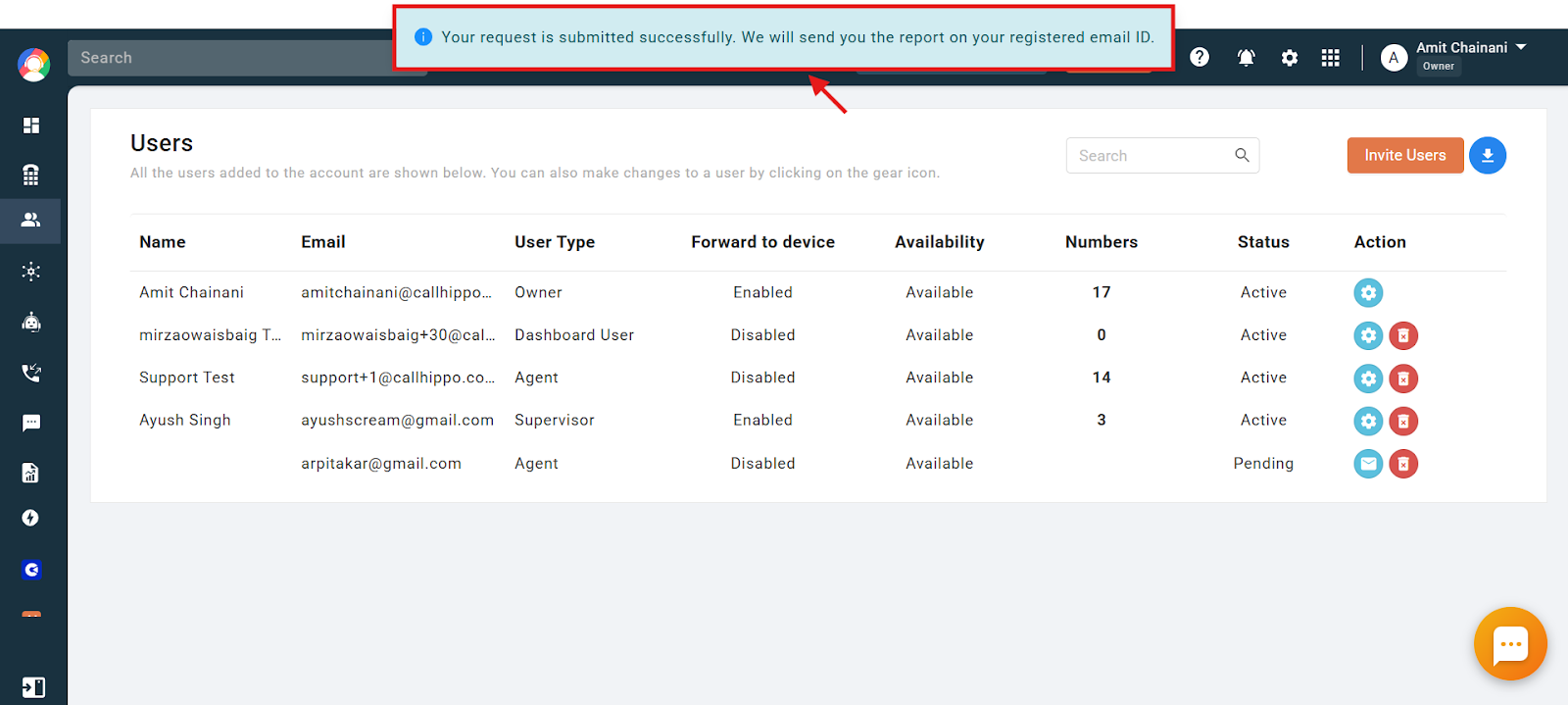This screenshot has height=705, width=1568.
Task: Click the success notification message banner
Action: [x=783, y=37]
